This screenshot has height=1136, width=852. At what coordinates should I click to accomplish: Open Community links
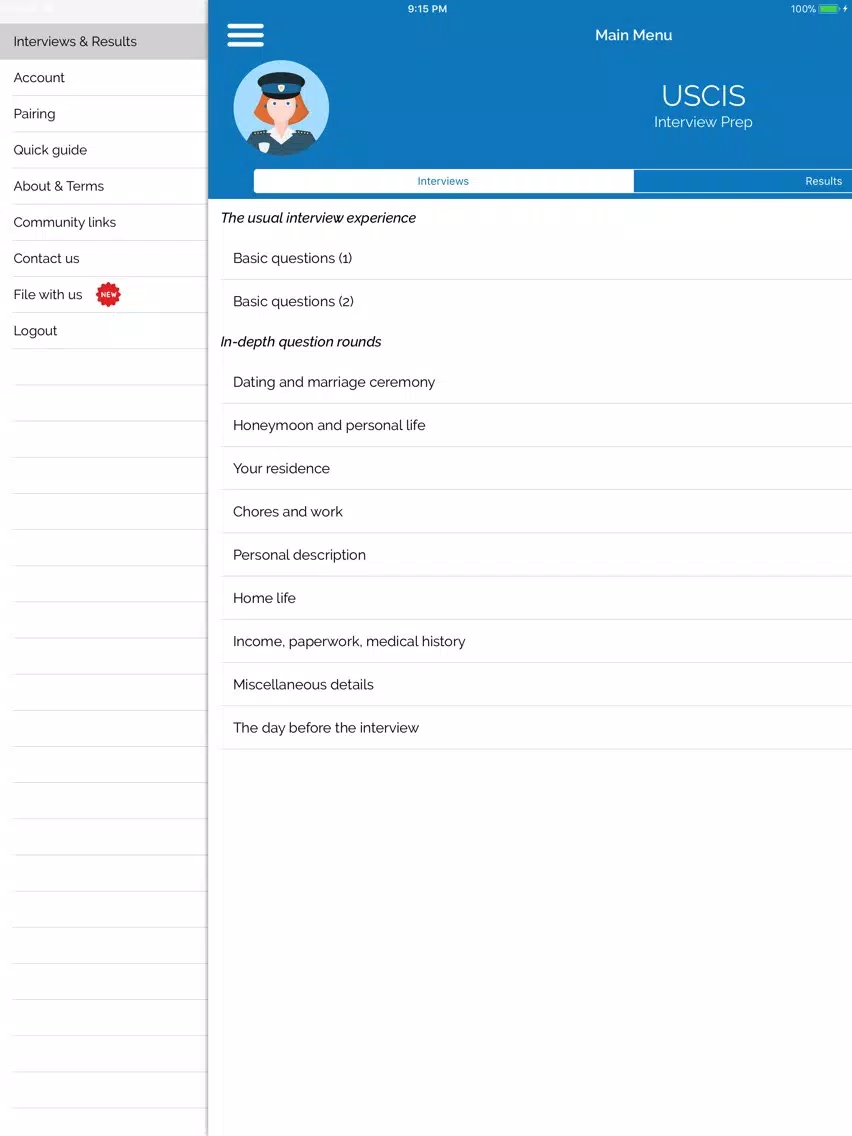[104, 222]
